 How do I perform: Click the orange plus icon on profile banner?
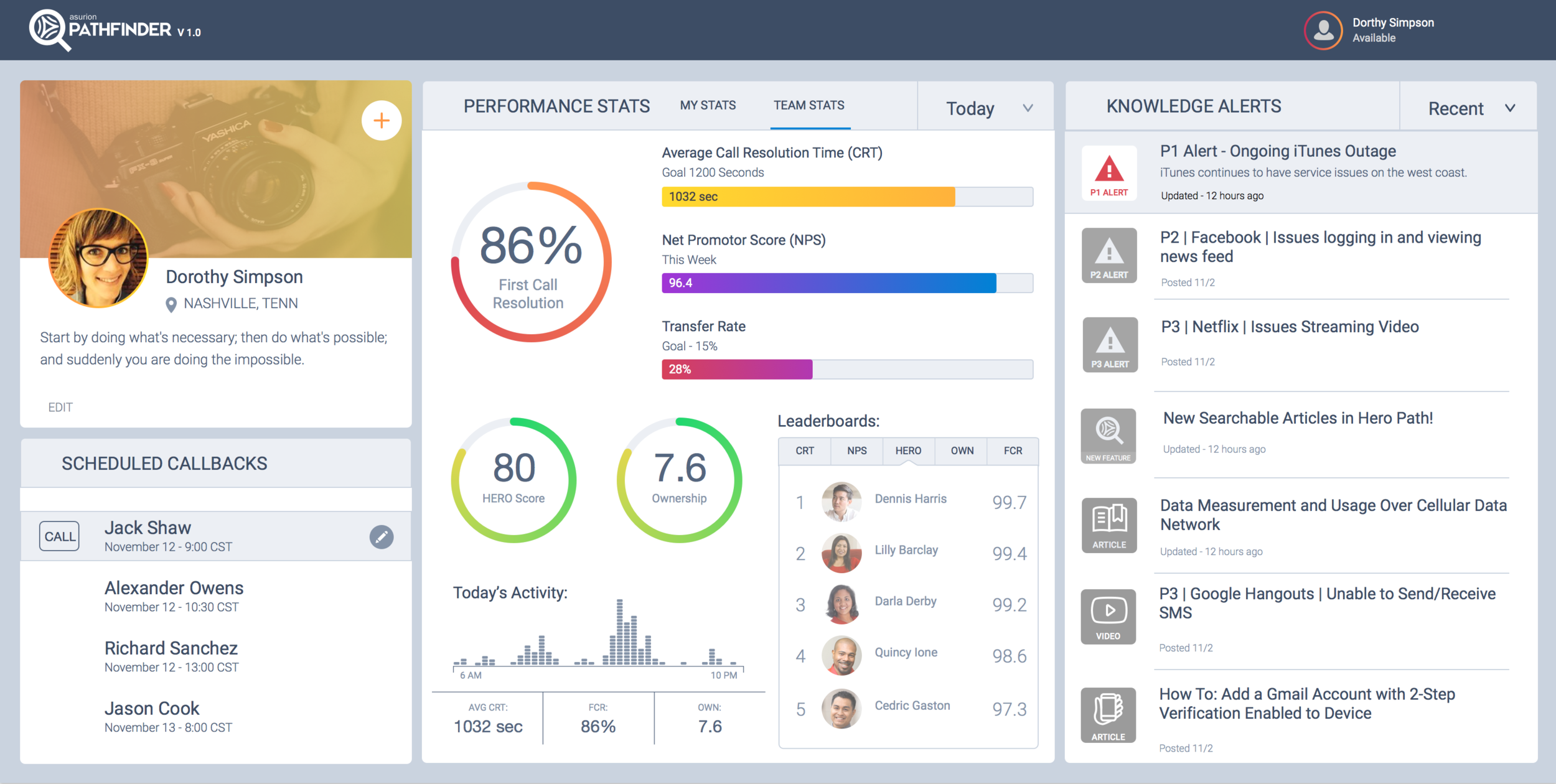point(381,121)
